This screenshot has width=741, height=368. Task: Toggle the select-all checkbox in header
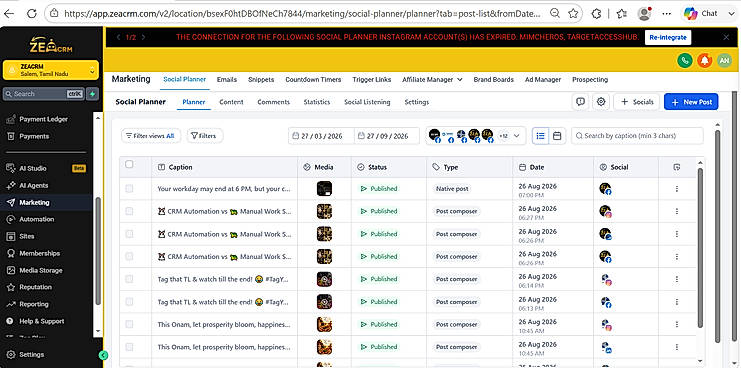click(x=129, y=164)
